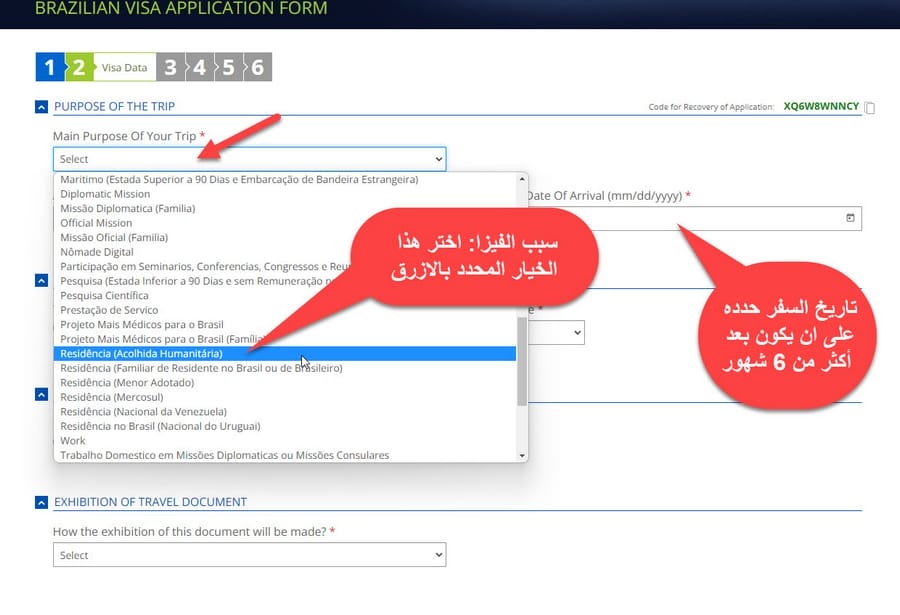The height and width of the screenshot is (615, 900).
Task: Click the copy icon beside recovery code
Action: click(870, 108)
